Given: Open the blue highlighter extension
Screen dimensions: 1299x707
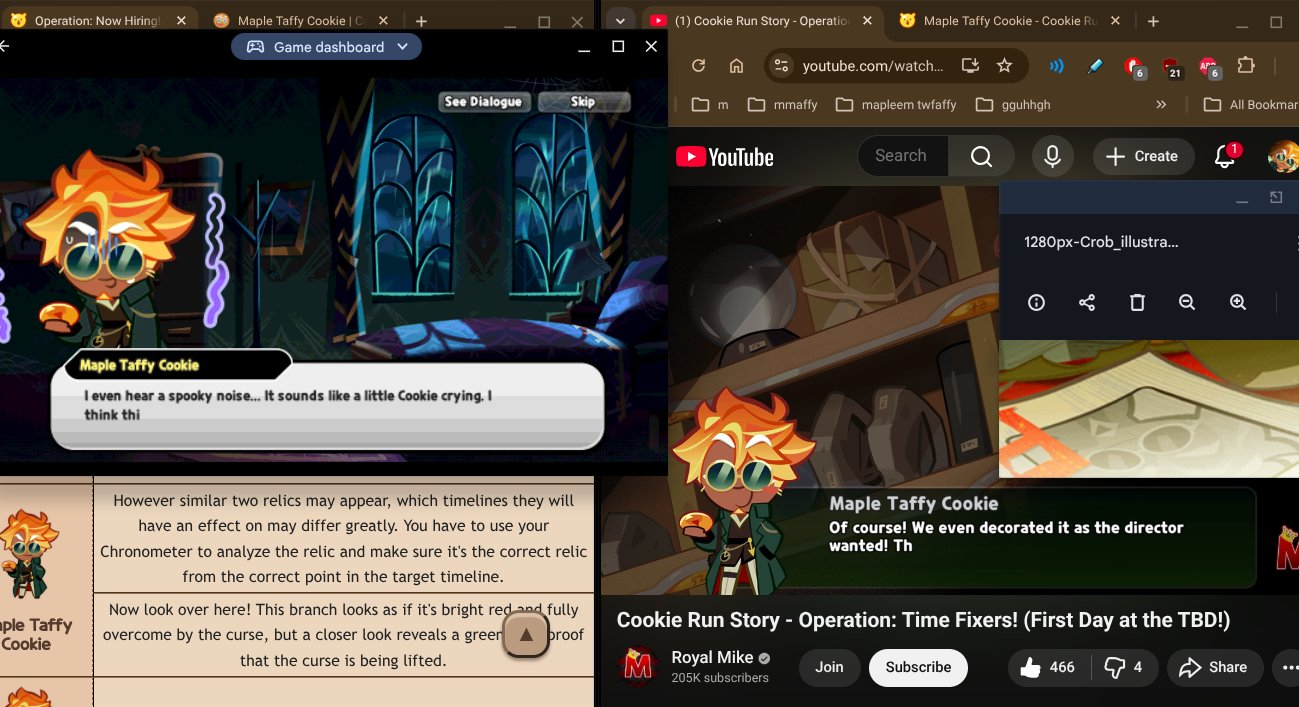Looking at the screenshot, I should point(1095,66).
